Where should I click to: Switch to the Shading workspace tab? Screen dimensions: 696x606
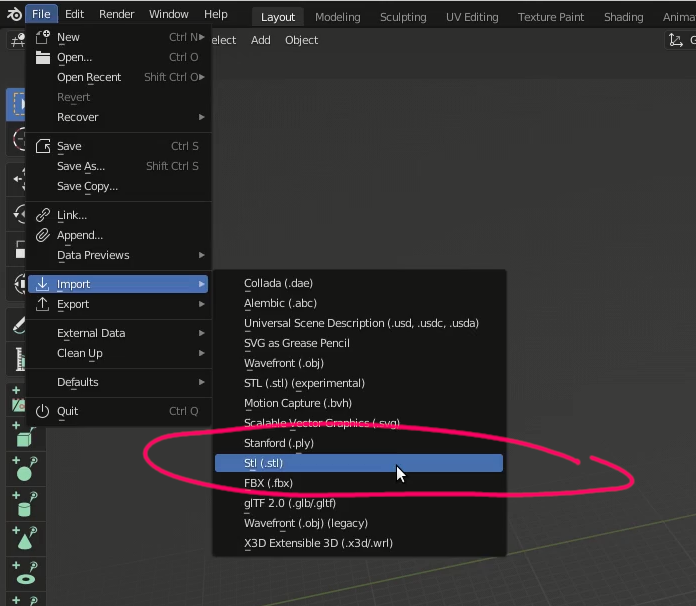(623, 17)
